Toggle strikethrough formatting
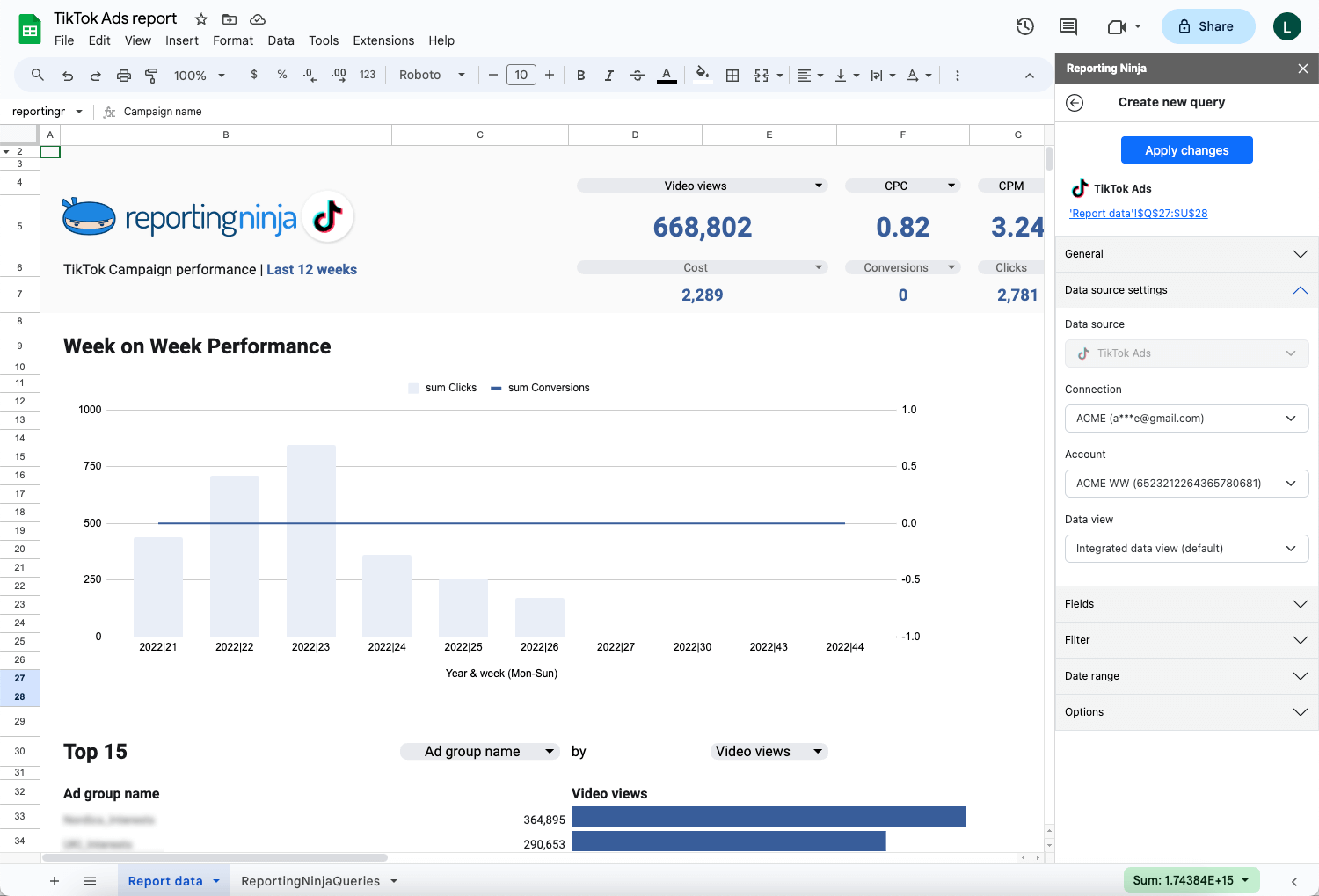Viewport: 1319px width, 896px height. [x=638, y=76]
